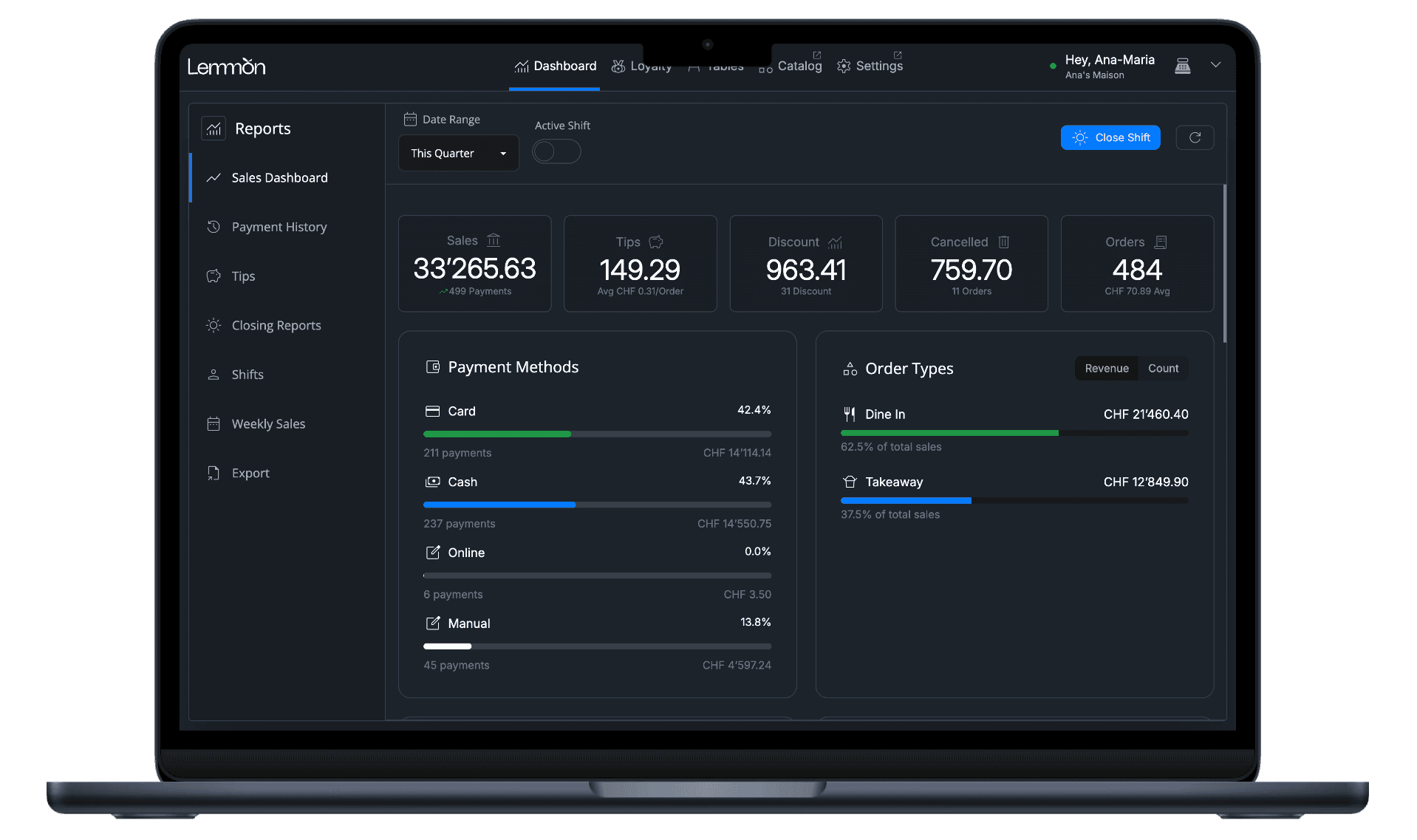Click the Export document icon

214,474
